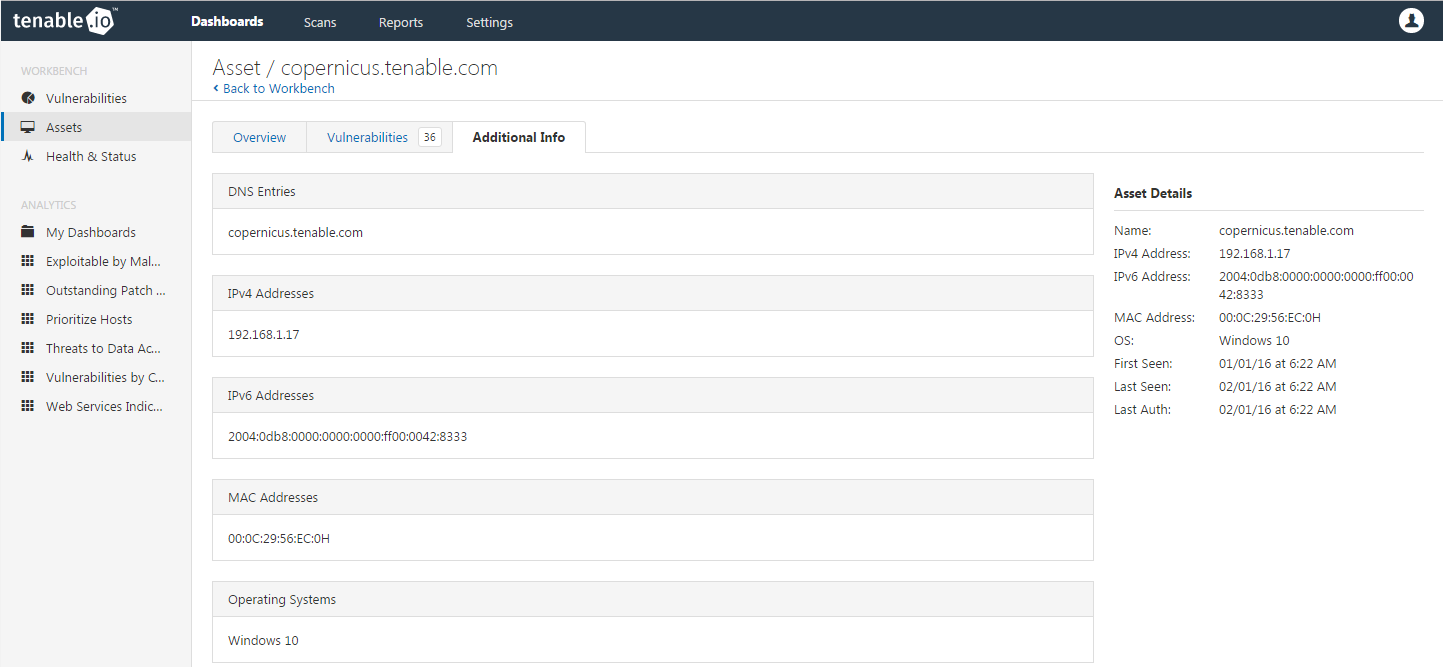This screenshot has height=667, width=1443.
Task: Click grid icon beside Vulnerabilities by C...
Action: click(x=28, y=377)
